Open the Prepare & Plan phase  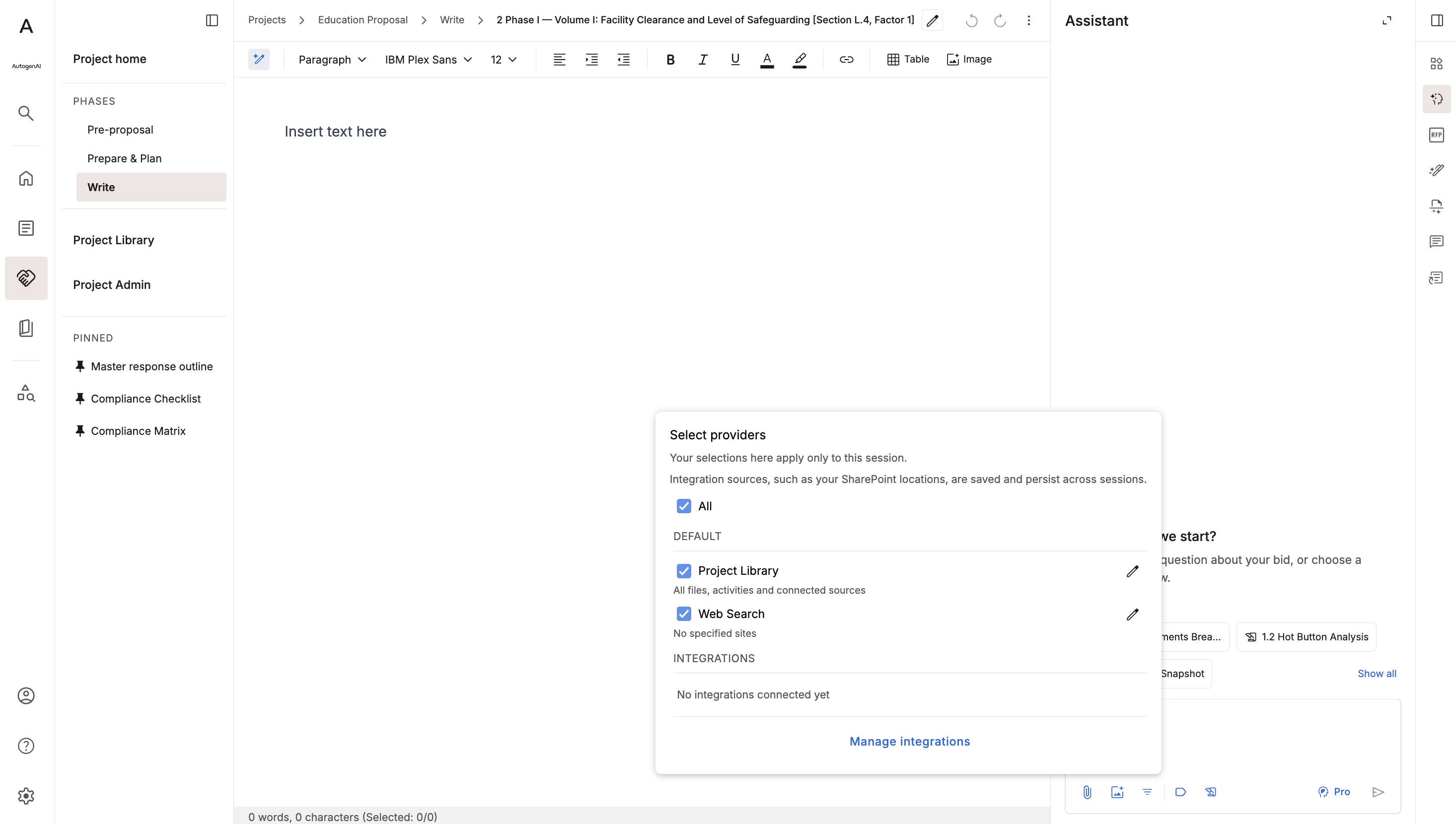tap(125, 158)
